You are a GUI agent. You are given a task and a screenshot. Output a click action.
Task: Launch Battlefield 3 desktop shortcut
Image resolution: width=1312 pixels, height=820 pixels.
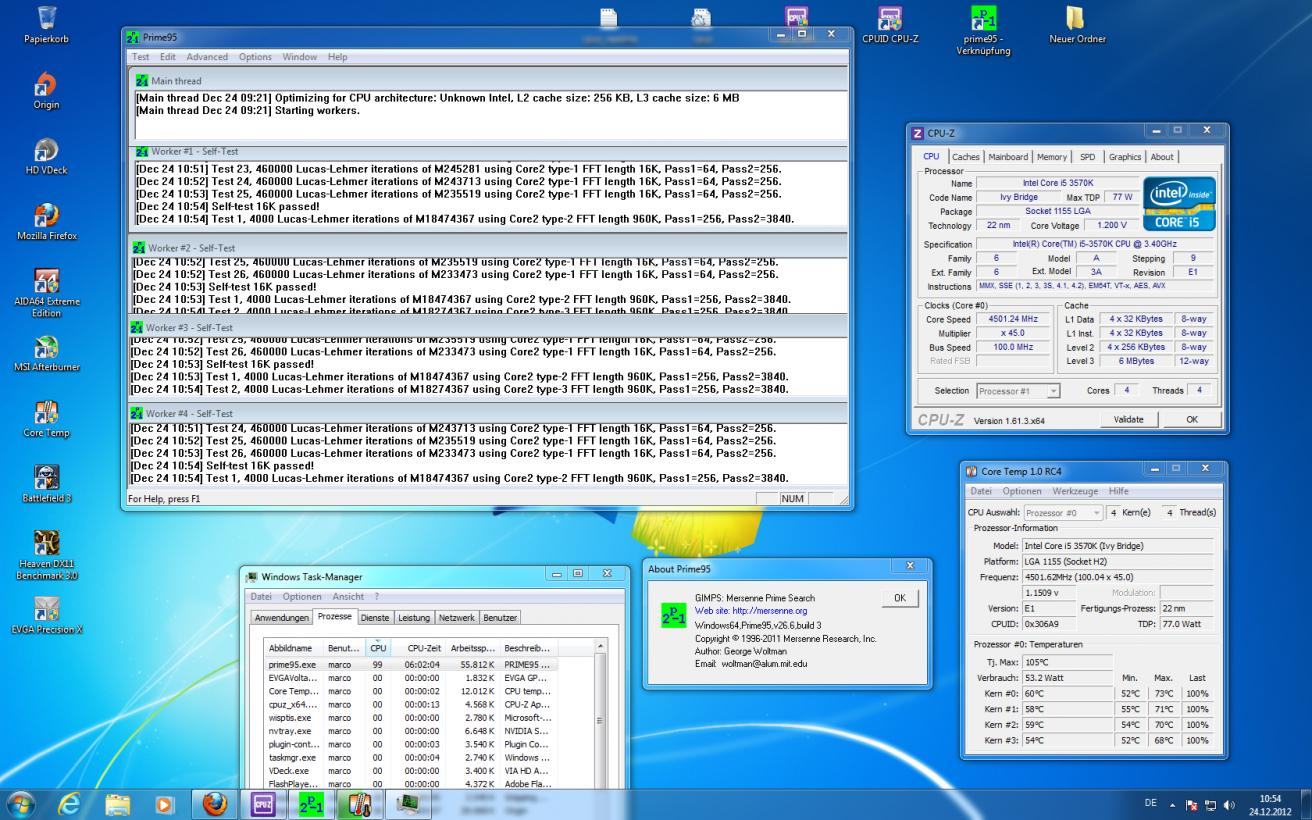(x=47, y=484)
